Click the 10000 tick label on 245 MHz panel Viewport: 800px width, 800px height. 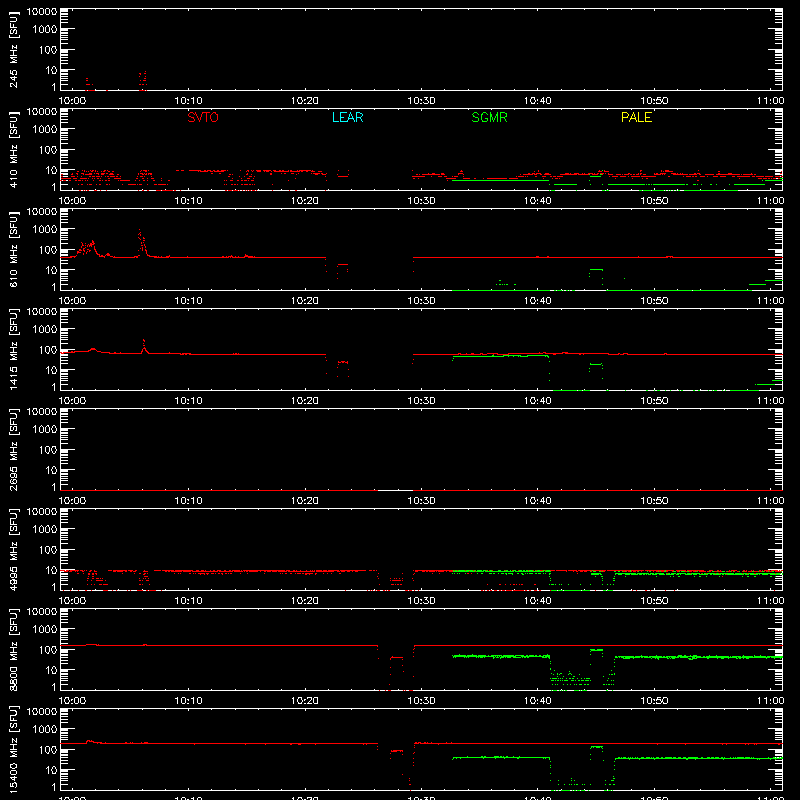point(42,12)
